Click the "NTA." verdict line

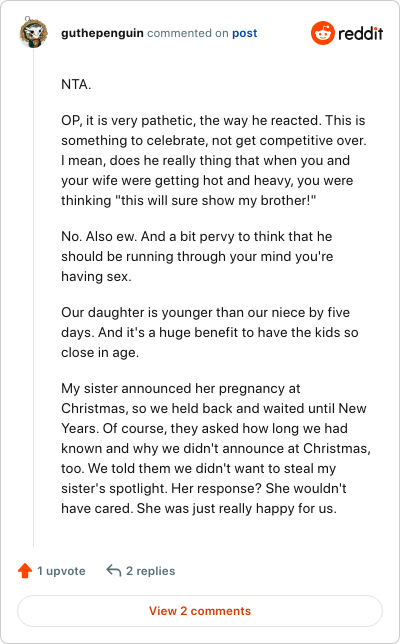76,84
